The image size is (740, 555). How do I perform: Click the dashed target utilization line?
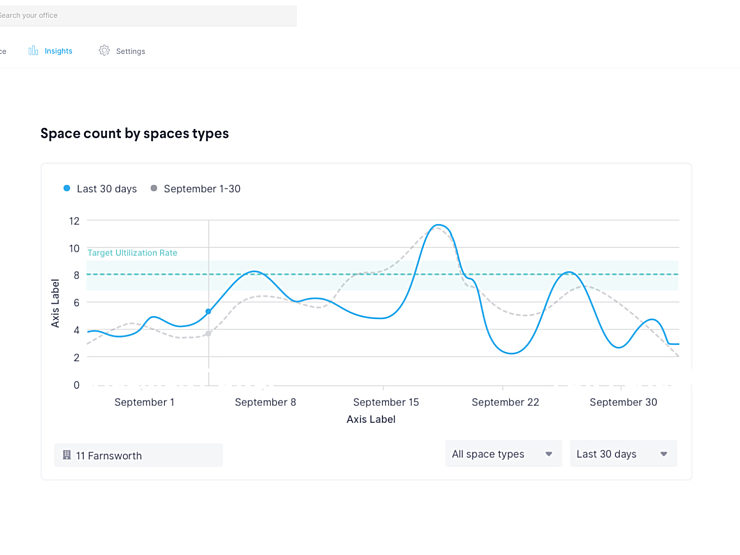tap(382, 274)
